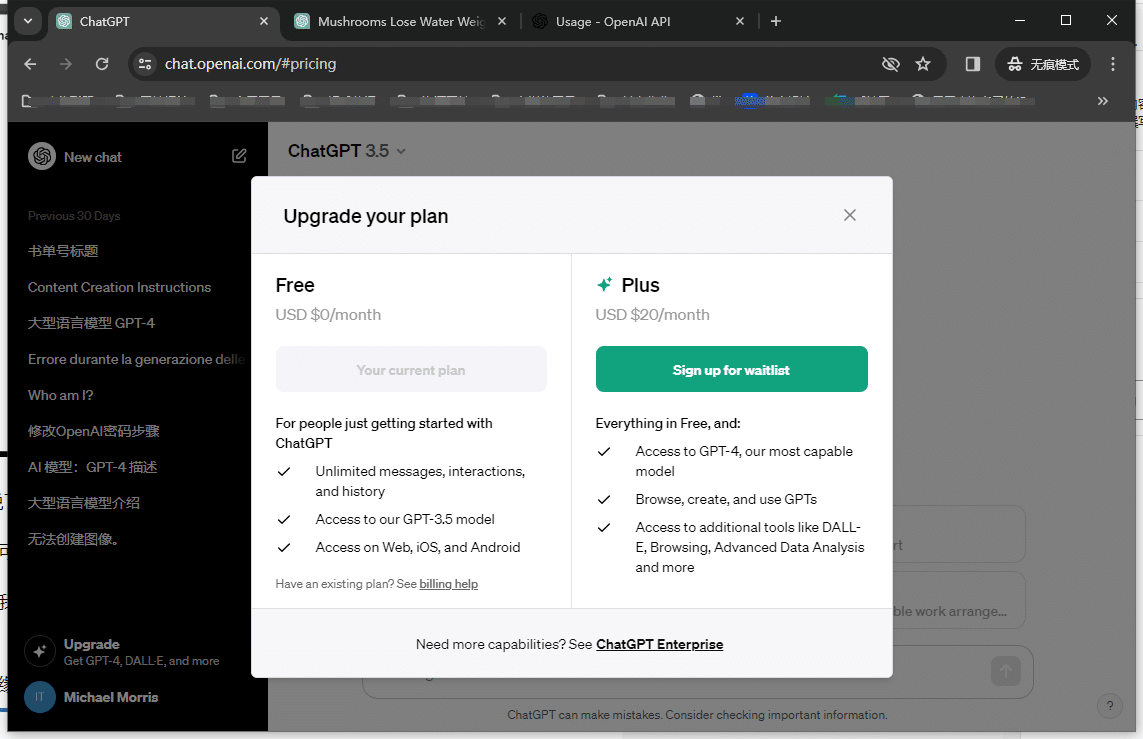Open the Michael Morris account menu
1143x739 pixels.
[110, 697]
